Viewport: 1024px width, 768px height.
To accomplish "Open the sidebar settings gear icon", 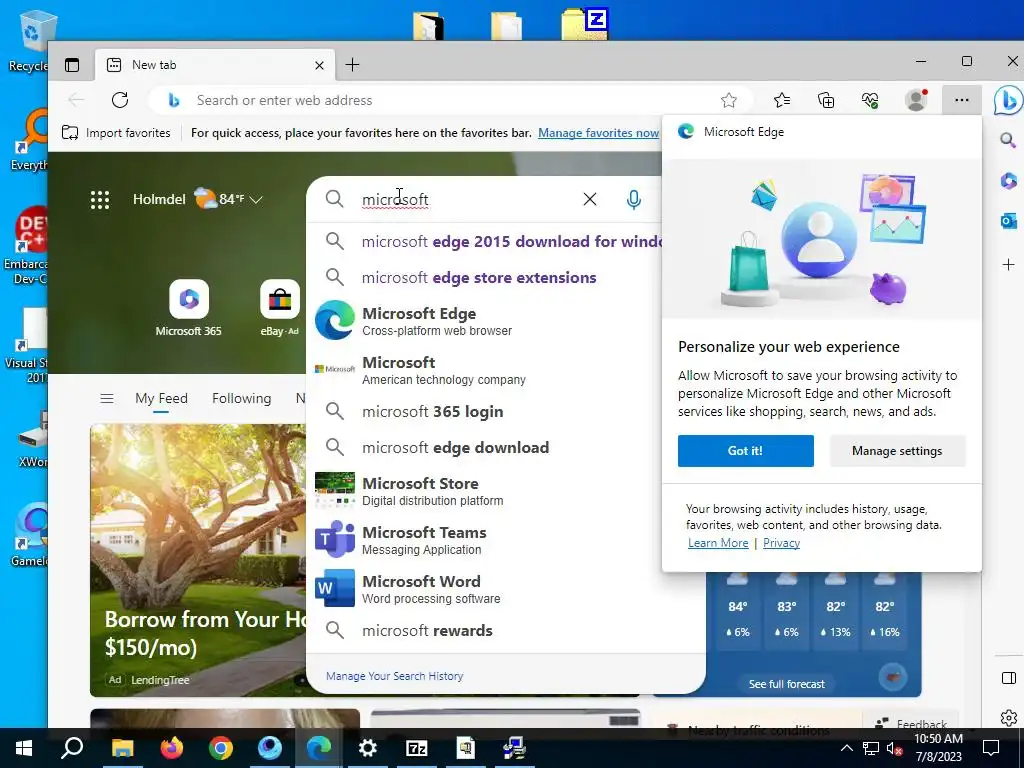I will pyautogui.click(x=1008, y=718).
